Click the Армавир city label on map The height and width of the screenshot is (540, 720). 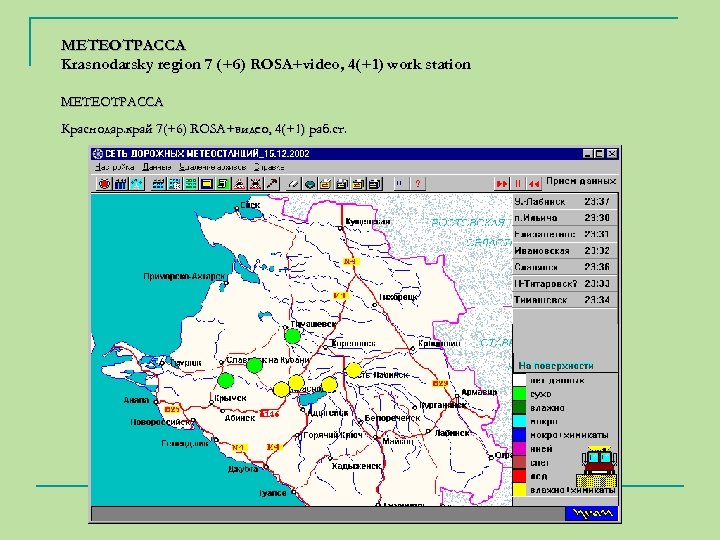point(479,392)
